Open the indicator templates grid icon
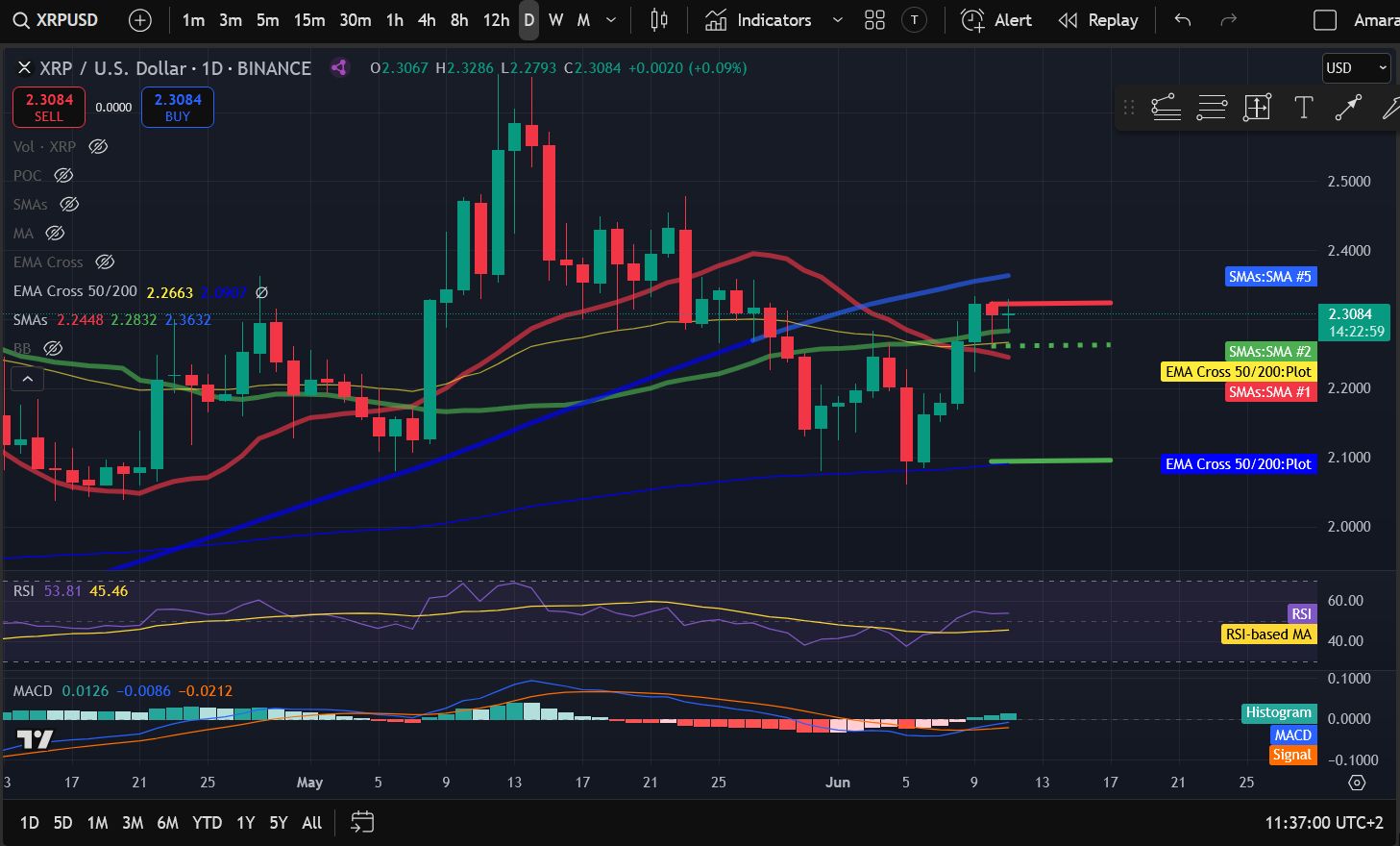This screenshot has width=1400, height=846. (x=874, y=20)
